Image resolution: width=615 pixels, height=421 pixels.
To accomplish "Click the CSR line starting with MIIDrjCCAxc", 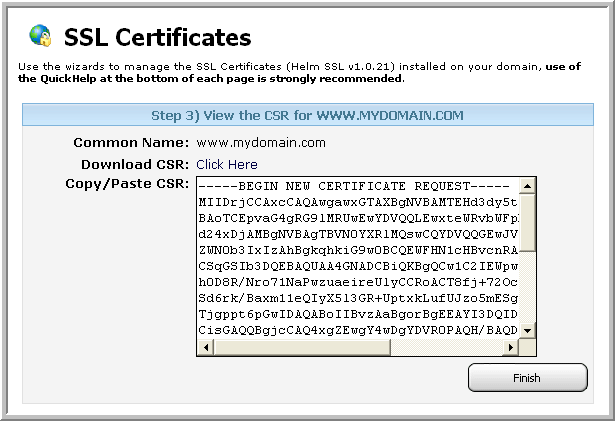I will pos(358,202).
